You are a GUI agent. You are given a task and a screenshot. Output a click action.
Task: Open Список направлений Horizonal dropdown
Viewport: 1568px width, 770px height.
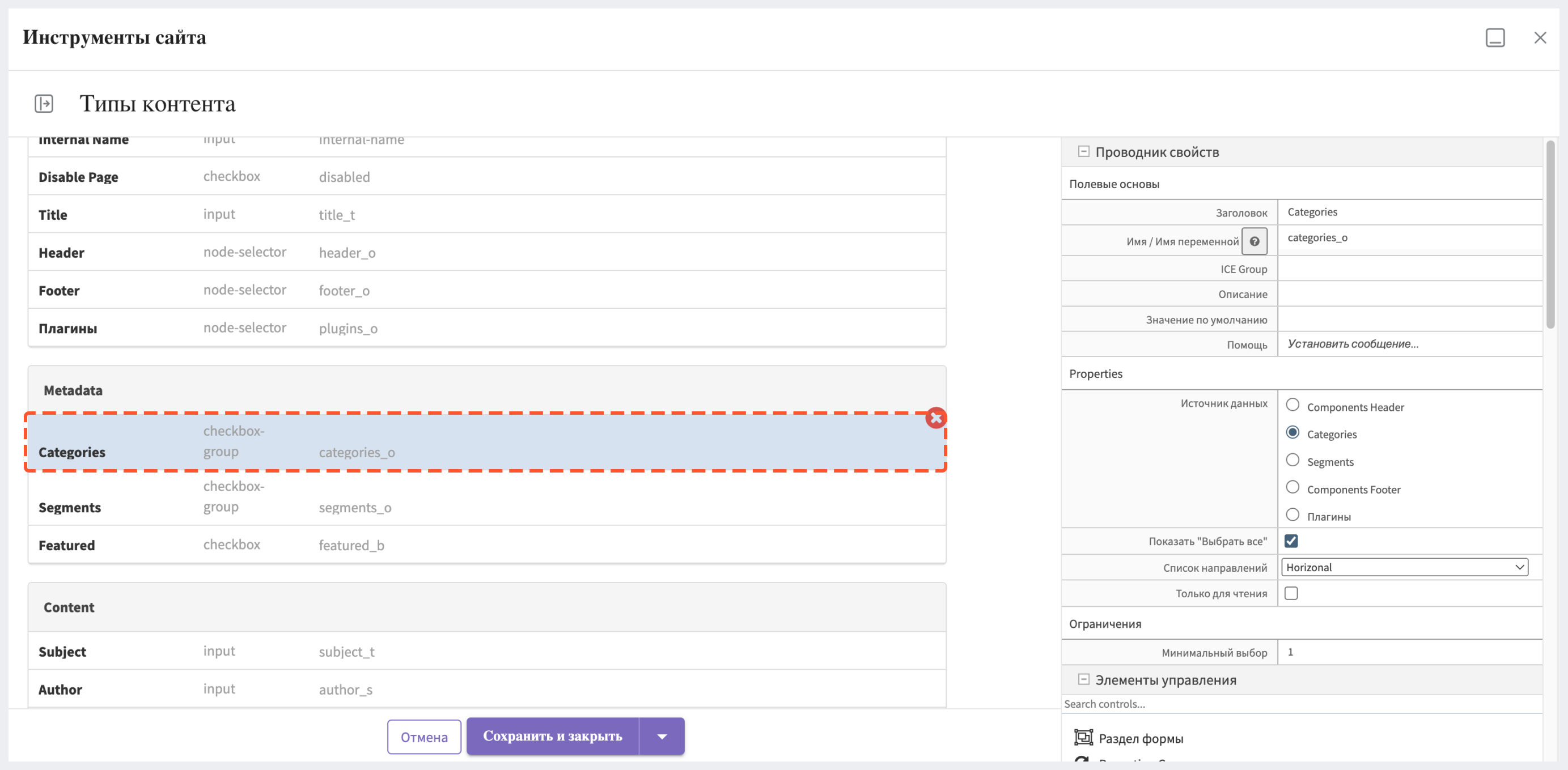coord(1404,567)
